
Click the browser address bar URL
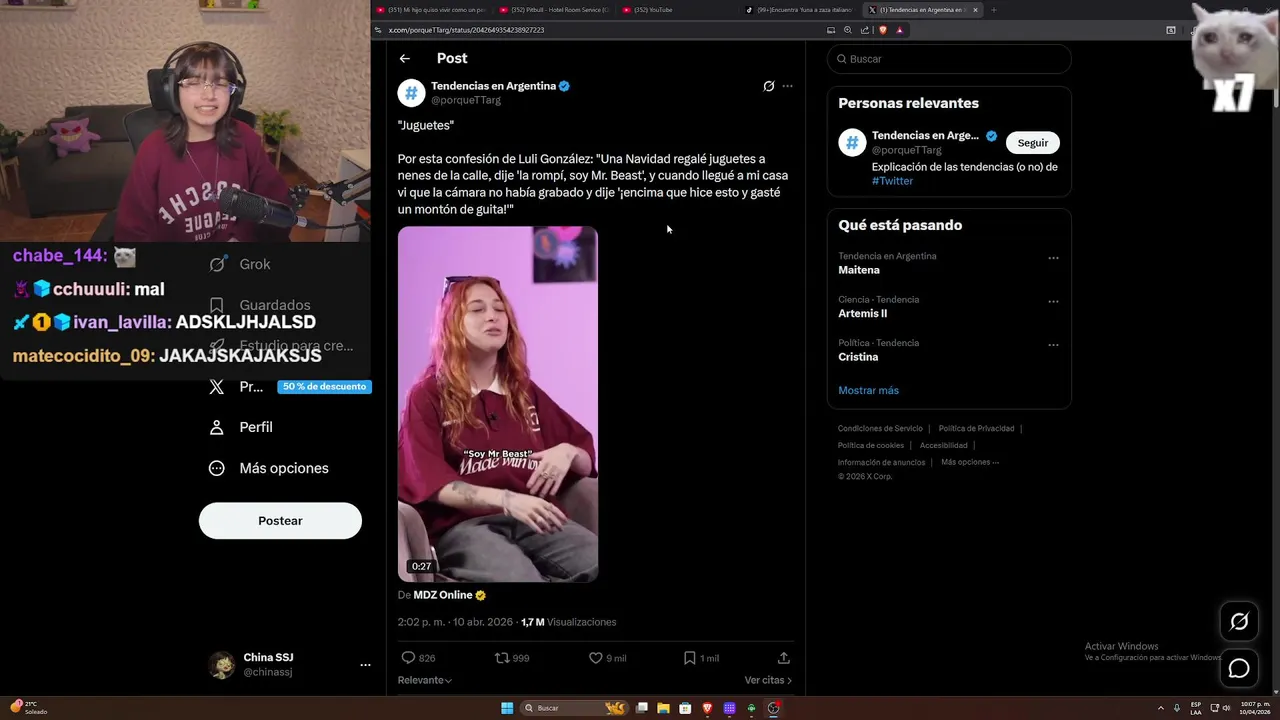point(466,30)
